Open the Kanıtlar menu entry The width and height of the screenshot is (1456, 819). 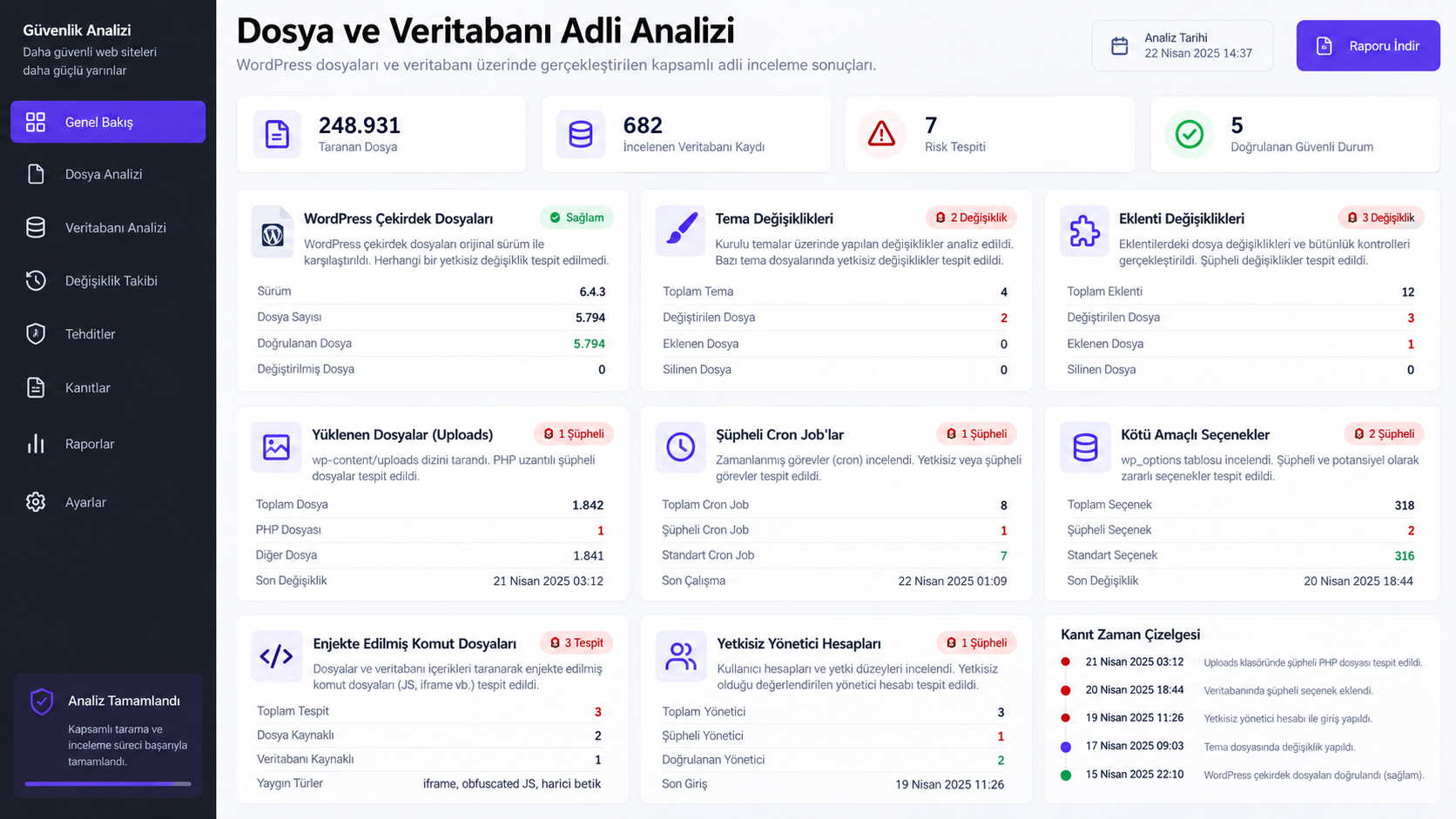click(108, 387)
